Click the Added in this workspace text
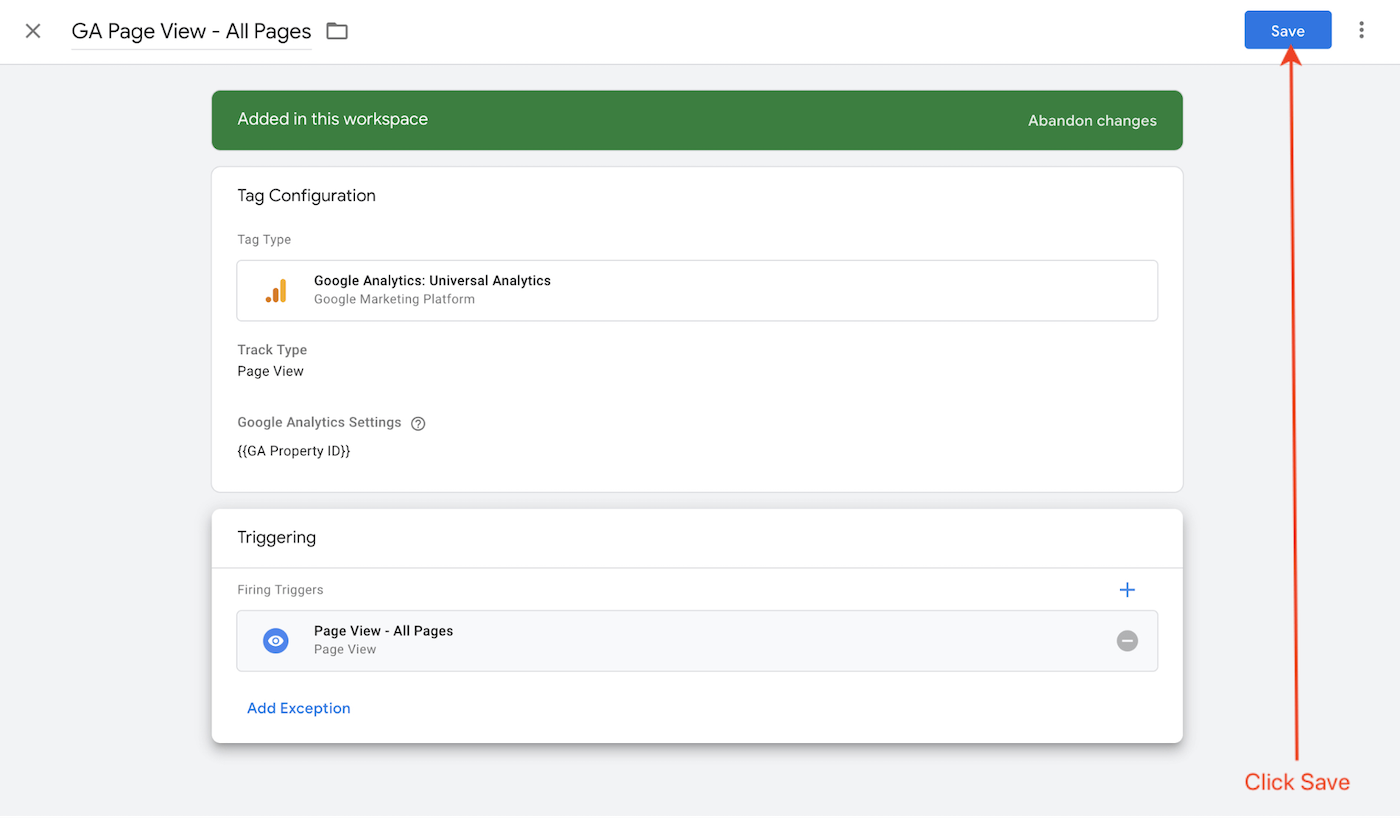 click(x=332, y=119)
